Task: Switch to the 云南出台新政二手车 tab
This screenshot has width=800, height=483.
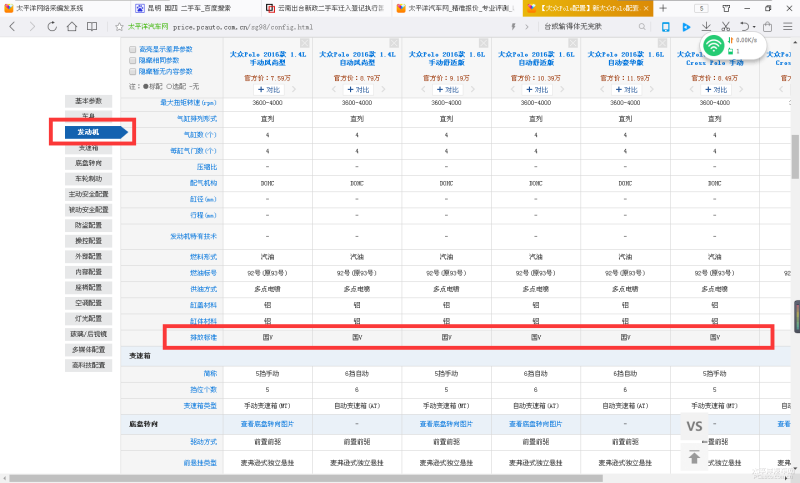Action: (326, 8)
